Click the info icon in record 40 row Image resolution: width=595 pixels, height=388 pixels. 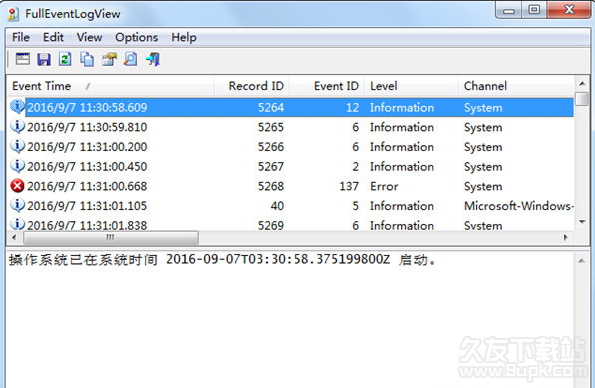tap(17, 206)
